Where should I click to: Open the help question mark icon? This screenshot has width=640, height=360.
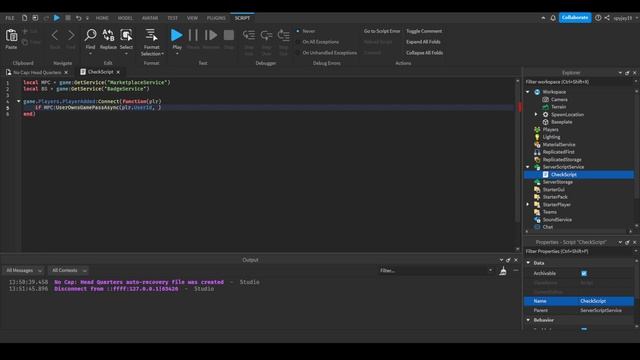598,18
